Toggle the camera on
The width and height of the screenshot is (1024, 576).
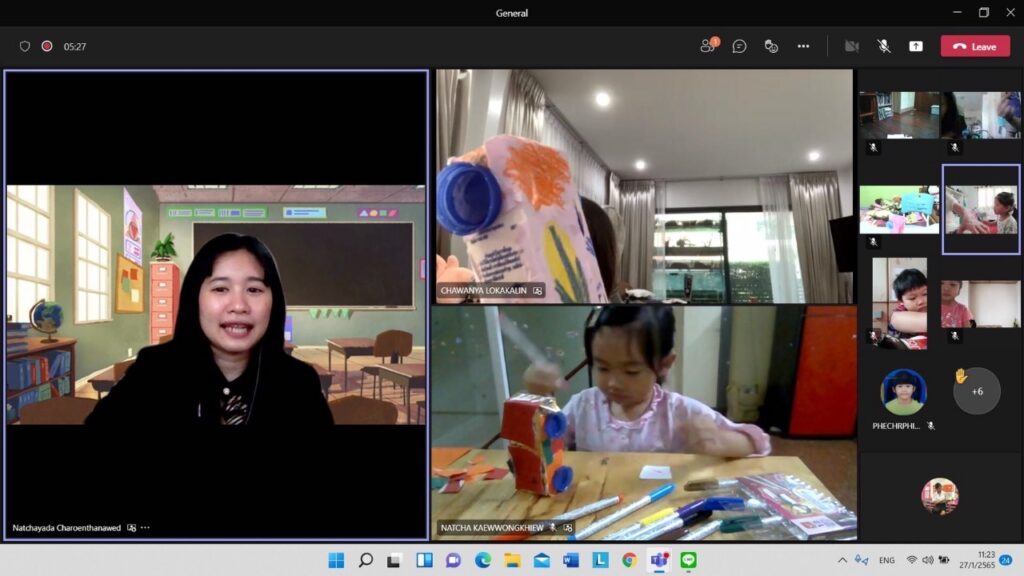[x=852, y=46]
